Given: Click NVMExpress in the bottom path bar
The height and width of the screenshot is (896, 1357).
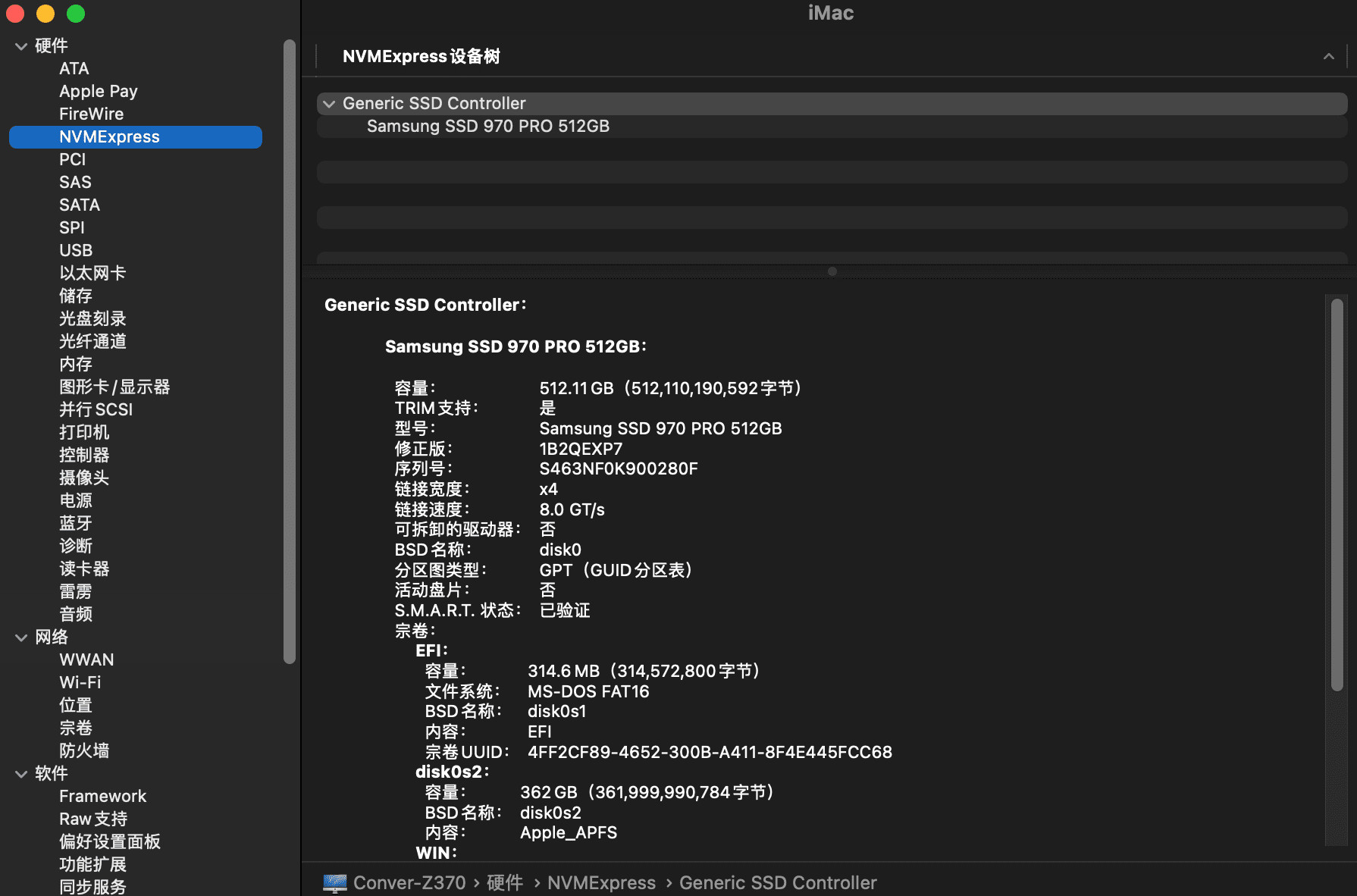Looking at the screenshot, I should 602,883.
